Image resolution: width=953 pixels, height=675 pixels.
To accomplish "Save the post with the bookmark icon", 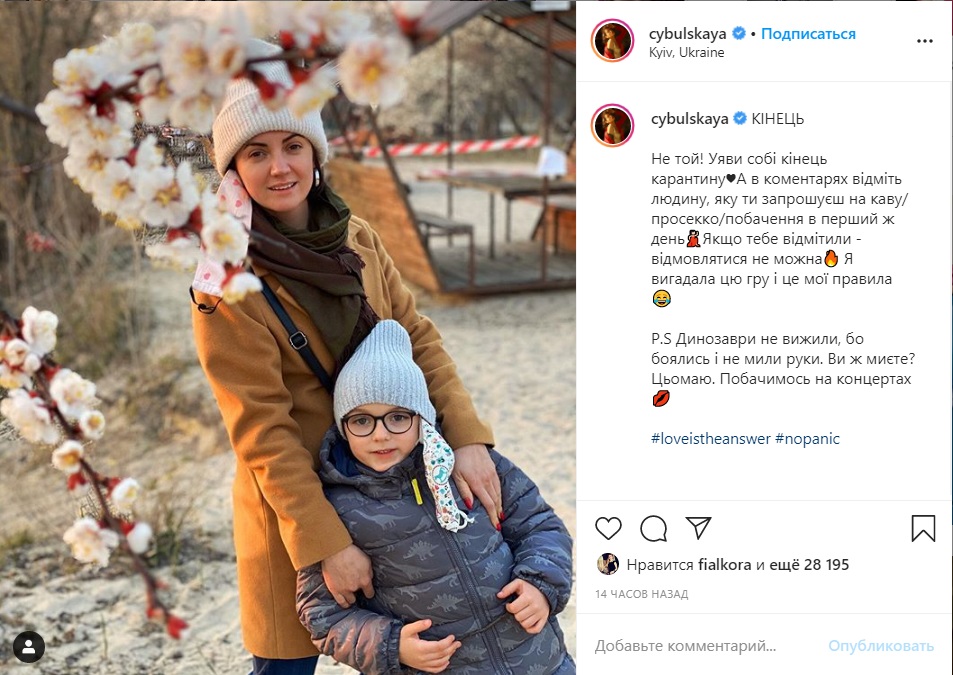I will 923,528.
